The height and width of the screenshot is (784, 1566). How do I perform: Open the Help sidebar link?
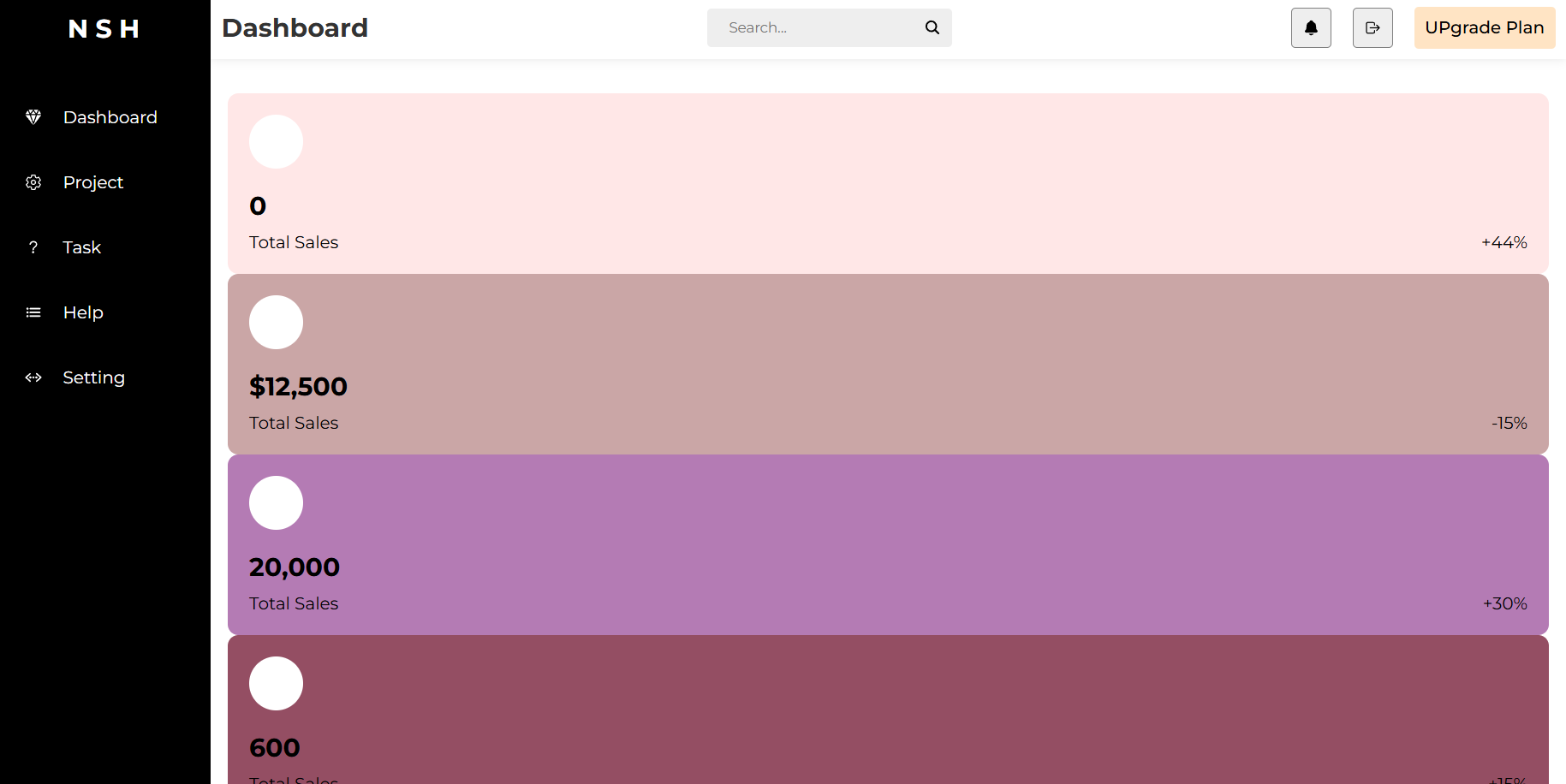(x=83, y=312)
